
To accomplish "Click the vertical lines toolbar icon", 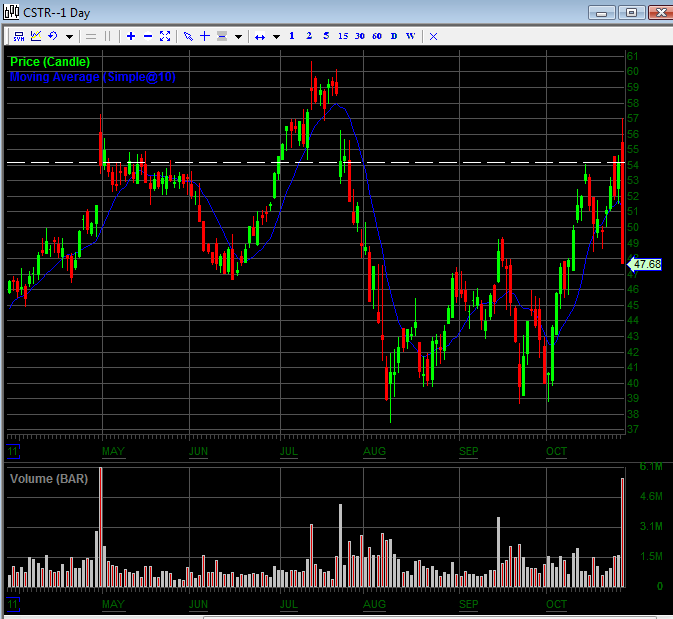I will [108, 36].
